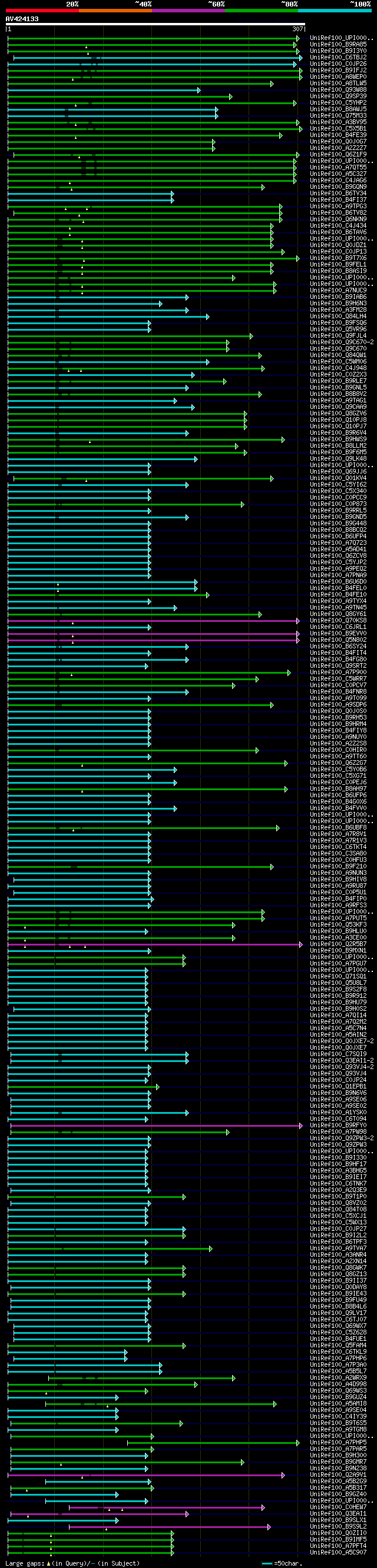Click the label UniRef100_Q3EAI1
Viewport: 377px width, 1568px height.
[338, 1514]
